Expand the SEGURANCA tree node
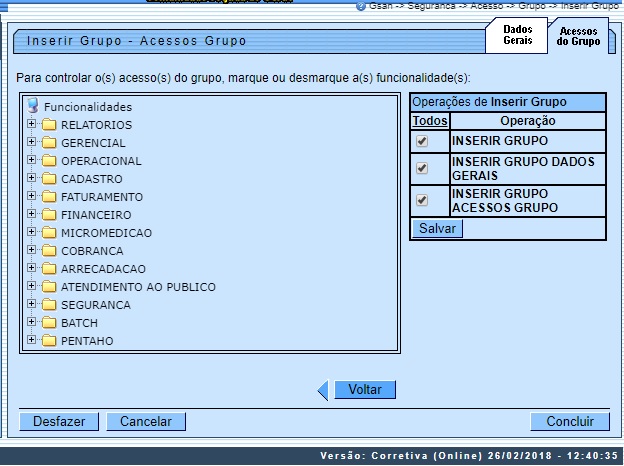This screenshot has width=624, height=466. click(x=31, y=304)
